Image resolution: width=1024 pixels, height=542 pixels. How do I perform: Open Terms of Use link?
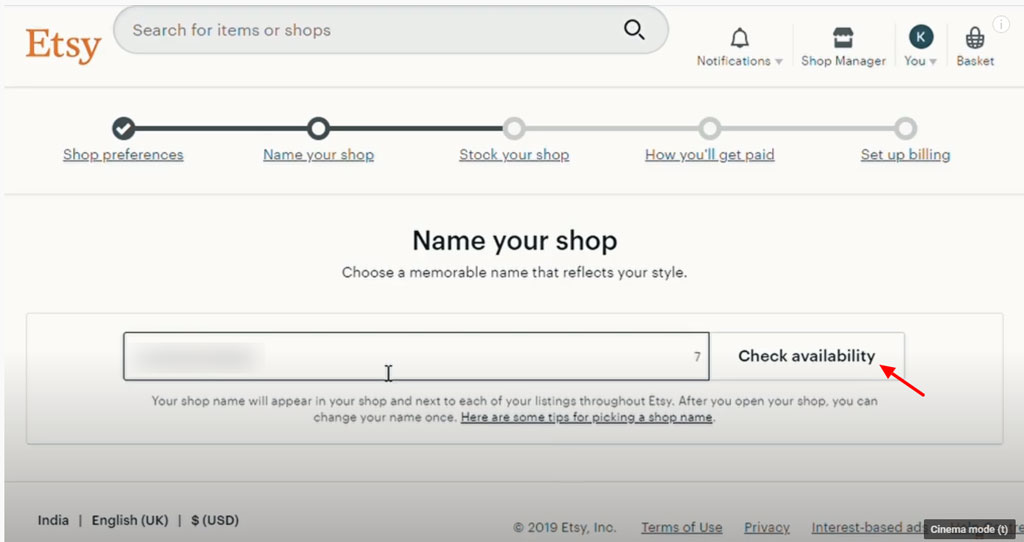682,527
